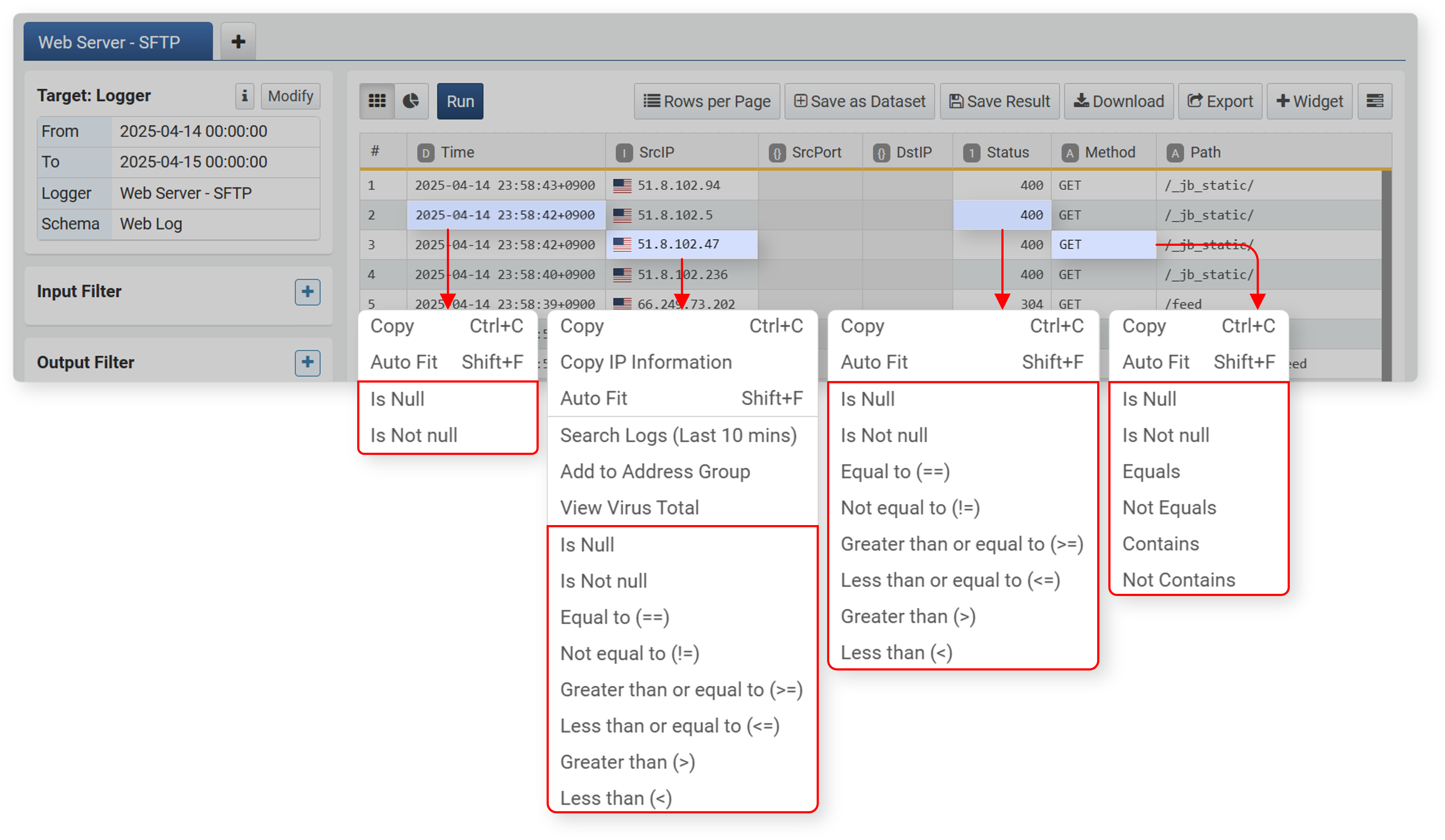The image size is (1445, 840).
Task: Click the Method column type icon
Action: coord(1069,153)
